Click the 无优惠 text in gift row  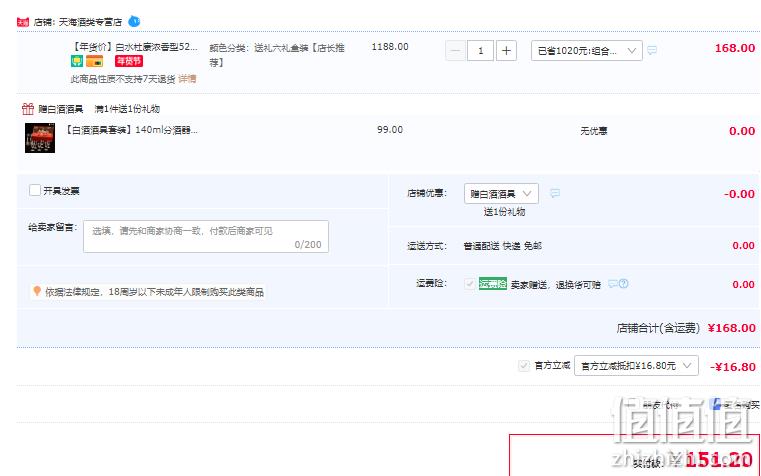pyautogui.click(x=594, y=131)
